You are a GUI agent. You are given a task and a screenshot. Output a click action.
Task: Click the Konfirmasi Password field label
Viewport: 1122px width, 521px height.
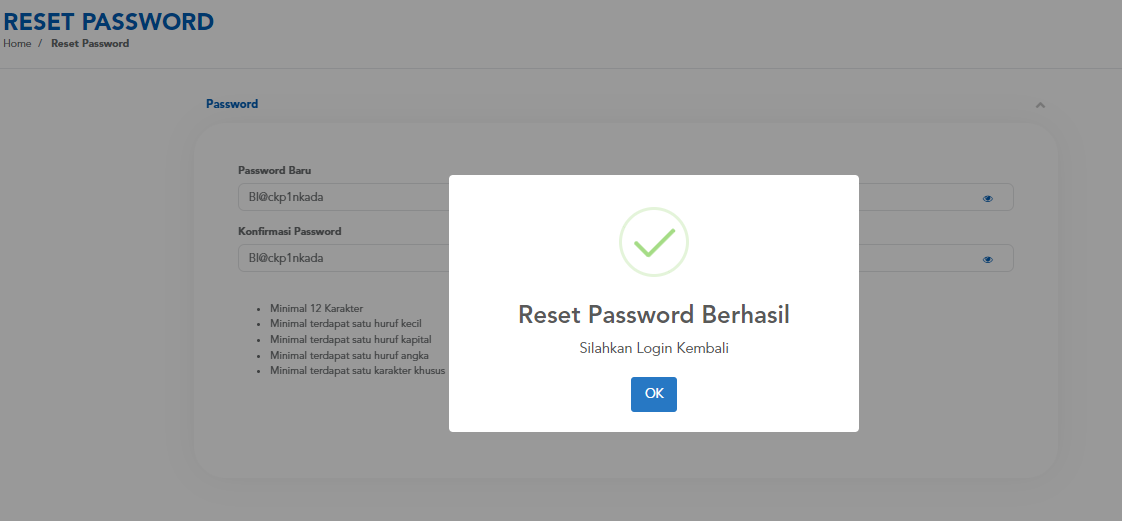tap(290, 231)
